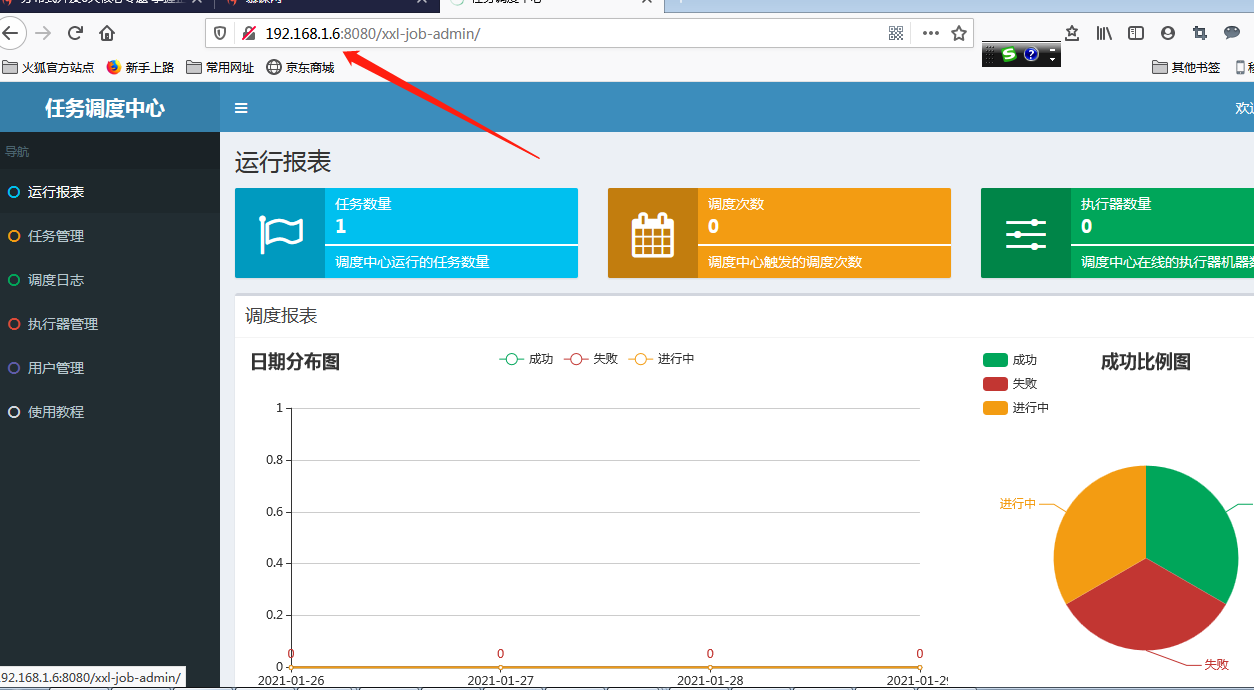Click the 调度报表 panel header
This screenshot has width=1254, height=690.
click(281, 316)
